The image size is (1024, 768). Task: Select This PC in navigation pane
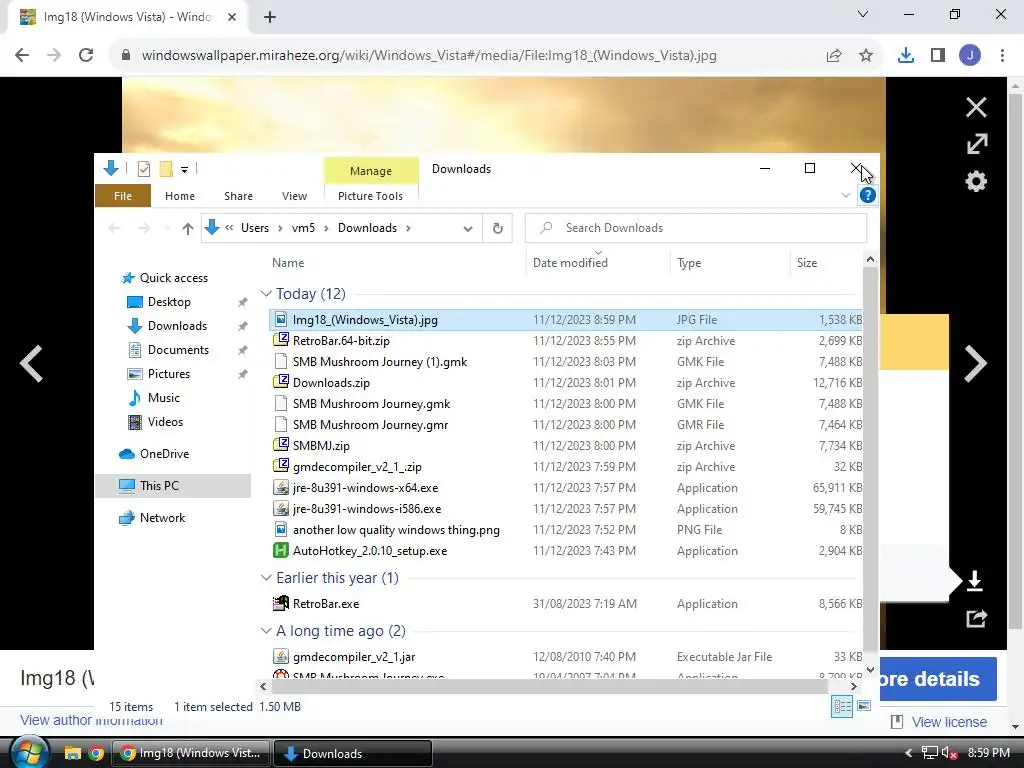[173, 486]
